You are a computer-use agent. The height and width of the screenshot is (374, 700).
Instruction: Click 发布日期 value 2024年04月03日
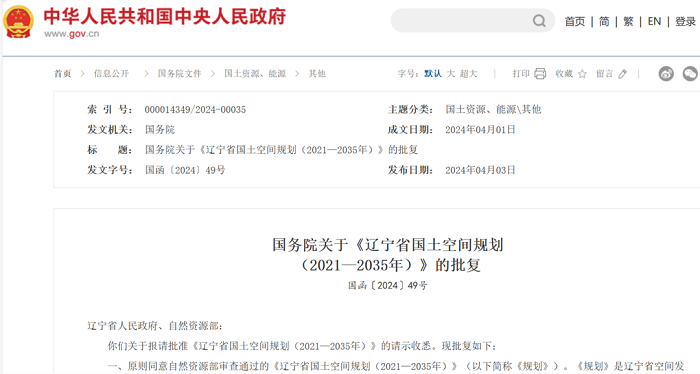pyautogui.click(x=480, y=170)
